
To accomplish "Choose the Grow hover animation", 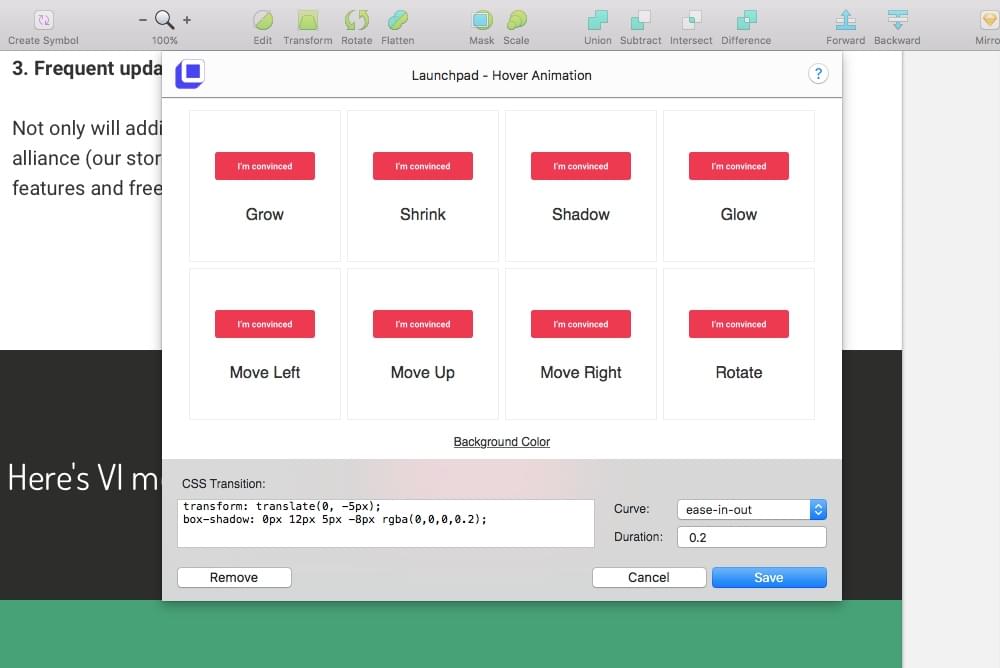I will (x=265, y=186).
